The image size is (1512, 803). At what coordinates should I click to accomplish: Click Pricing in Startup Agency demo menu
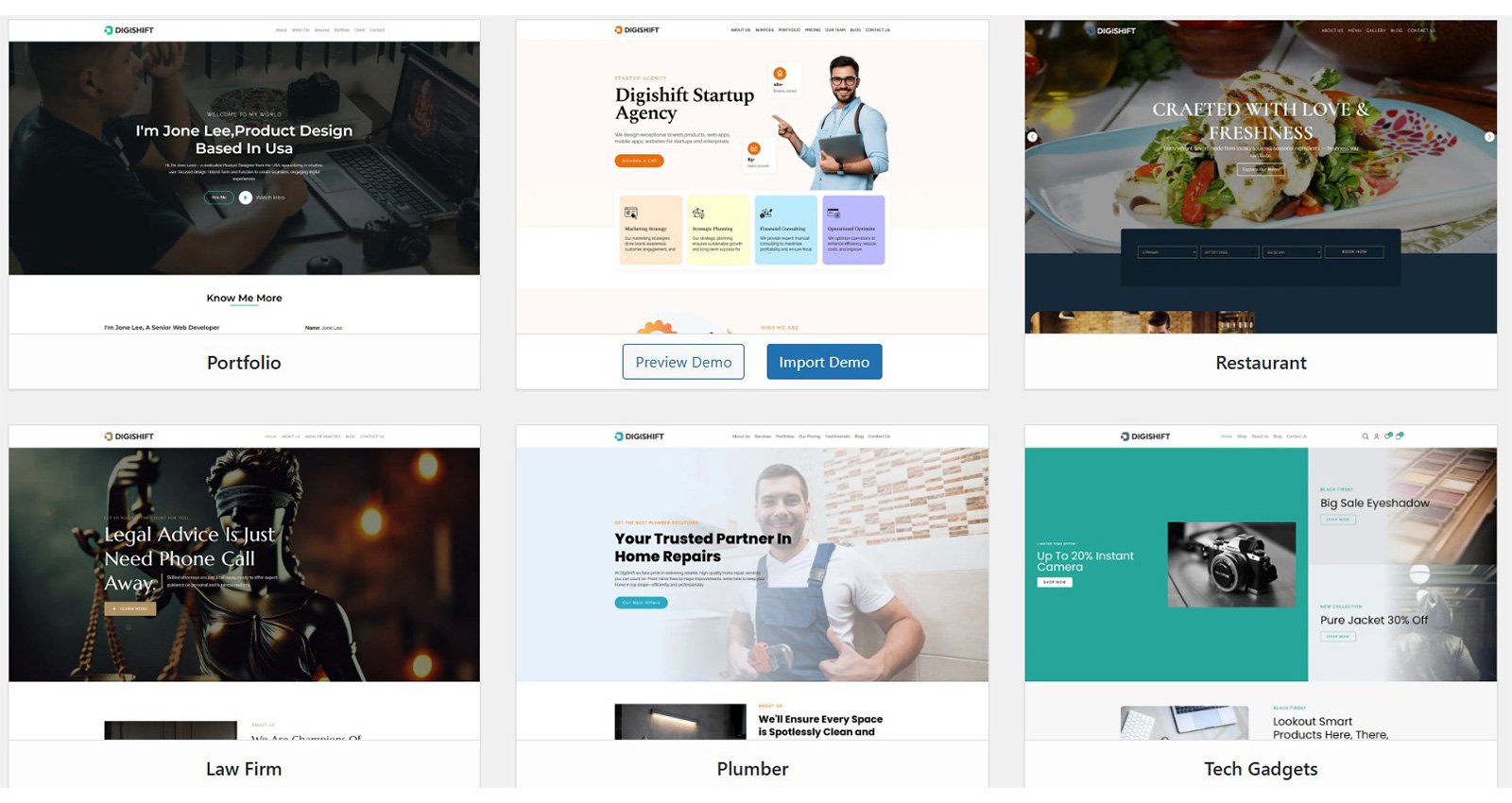(x=813, y=30)
